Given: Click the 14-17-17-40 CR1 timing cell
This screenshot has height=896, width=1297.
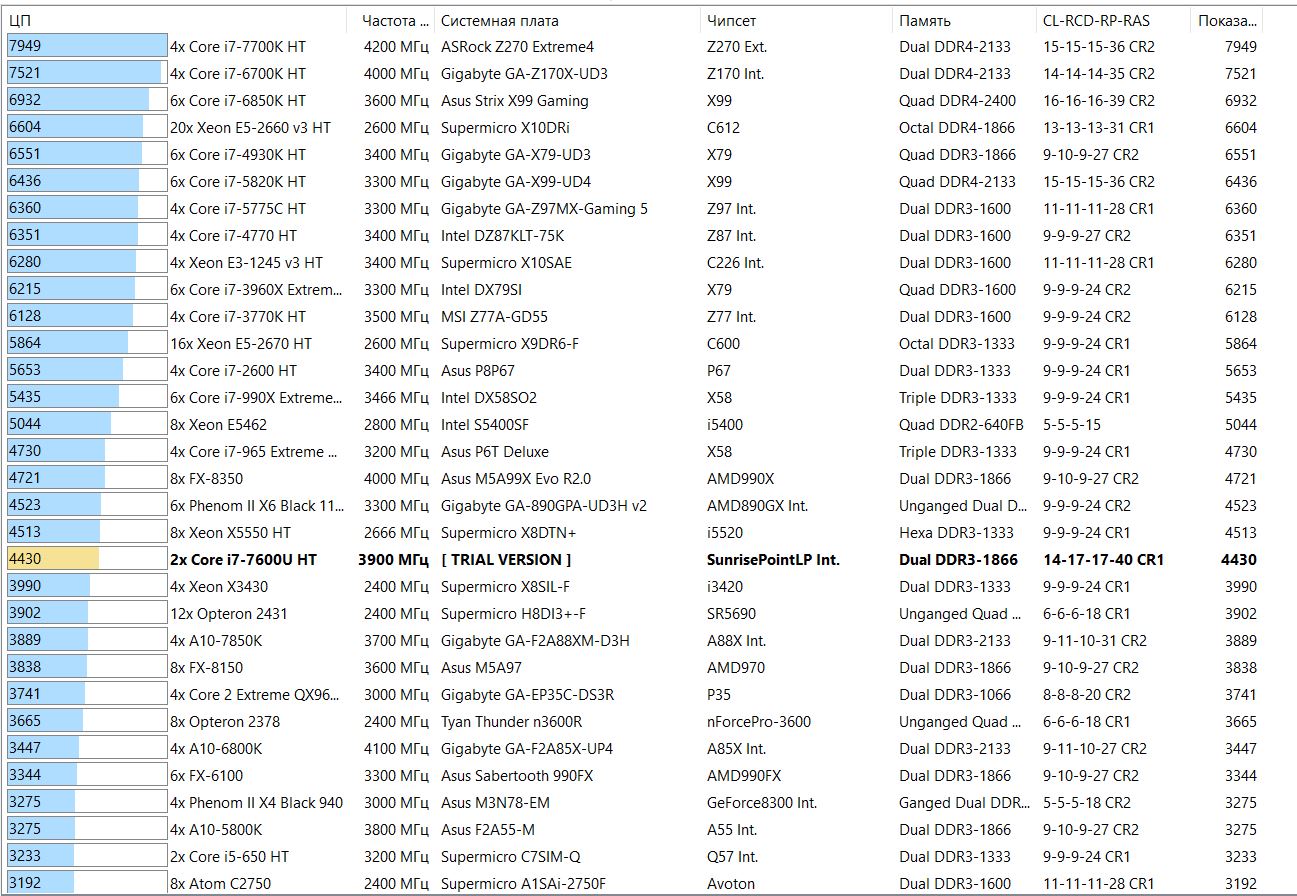Looking at the screenshot, I should tap(1103, 560).
